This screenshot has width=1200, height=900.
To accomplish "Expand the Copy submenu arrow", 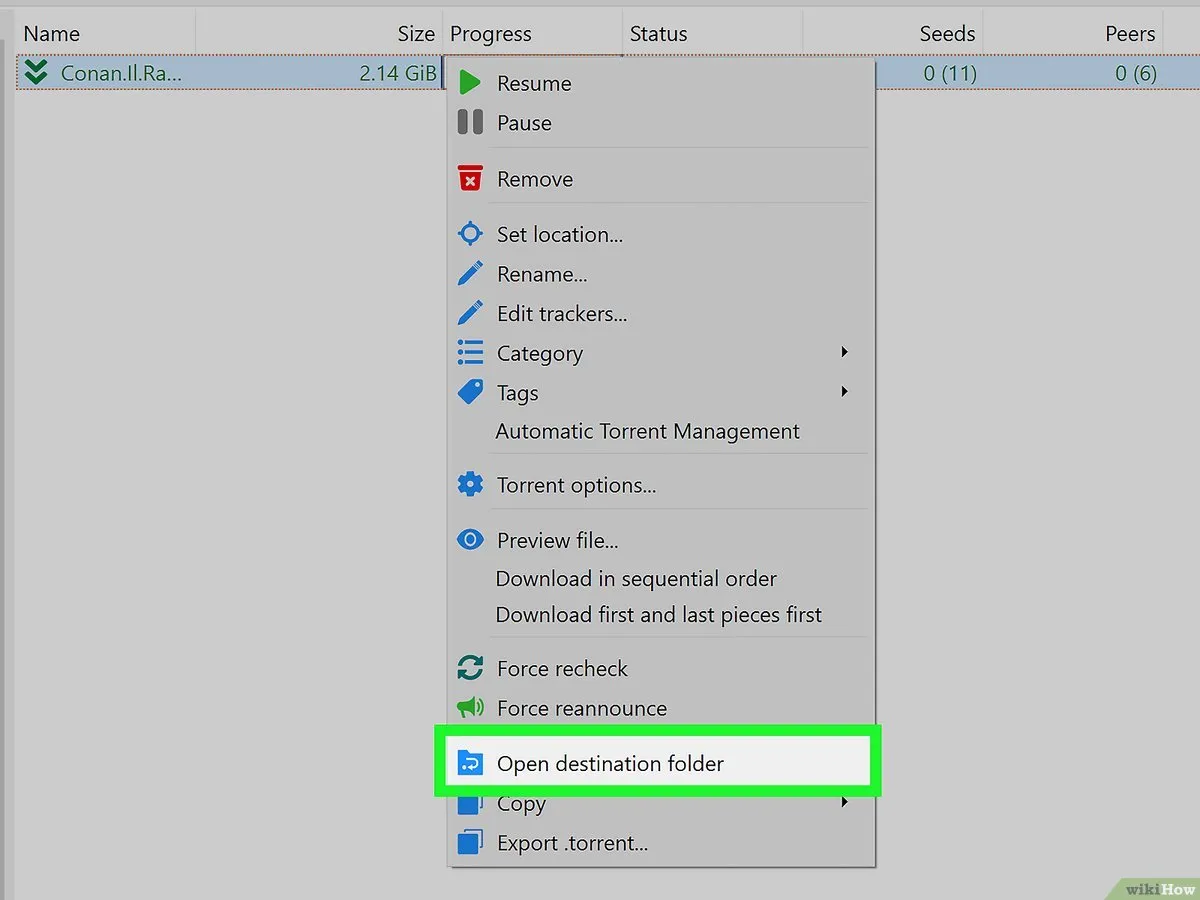I will pos(845,802).
